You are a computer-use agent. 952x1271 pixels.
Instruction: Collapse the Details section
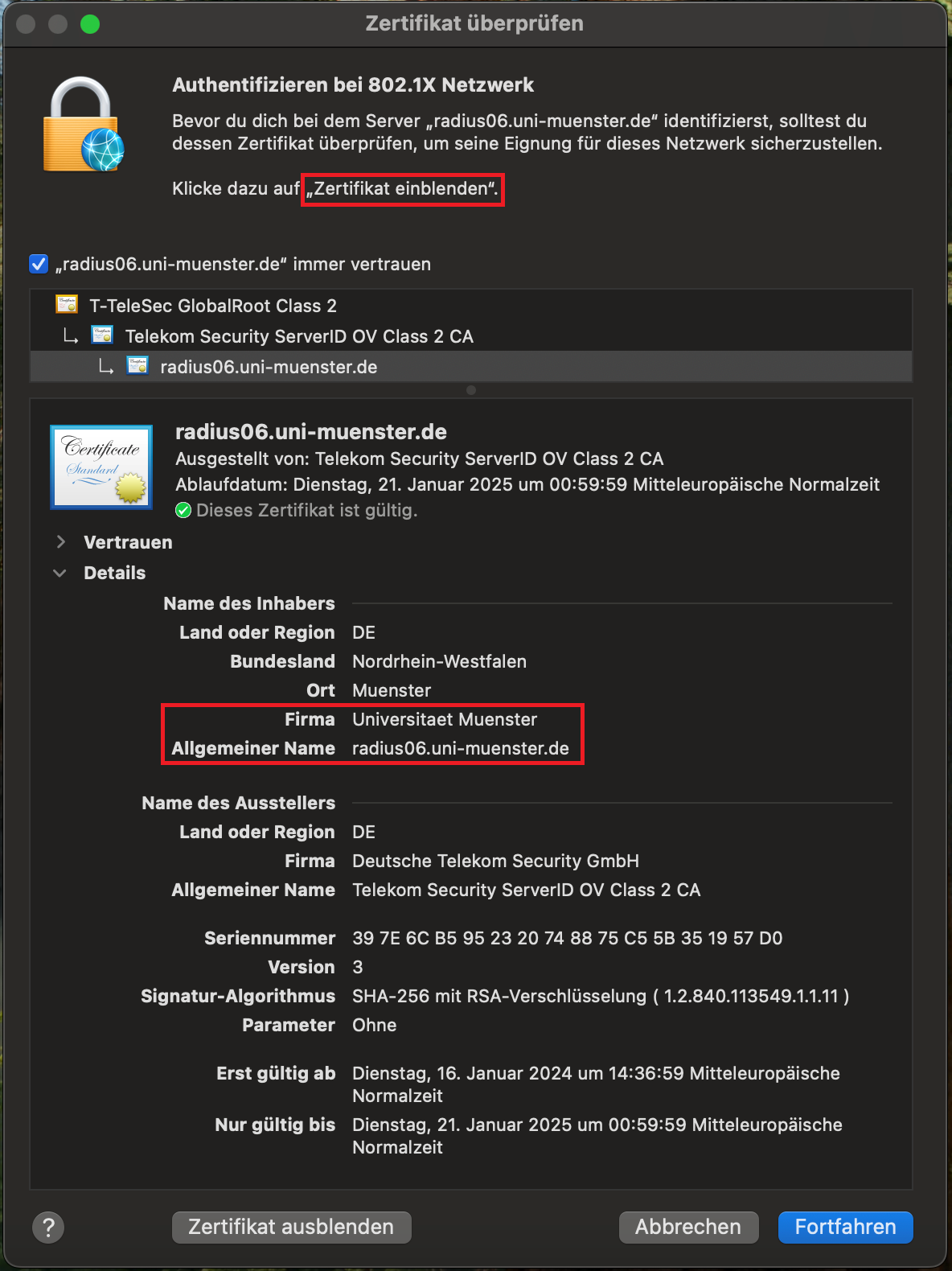click(60, 573)
